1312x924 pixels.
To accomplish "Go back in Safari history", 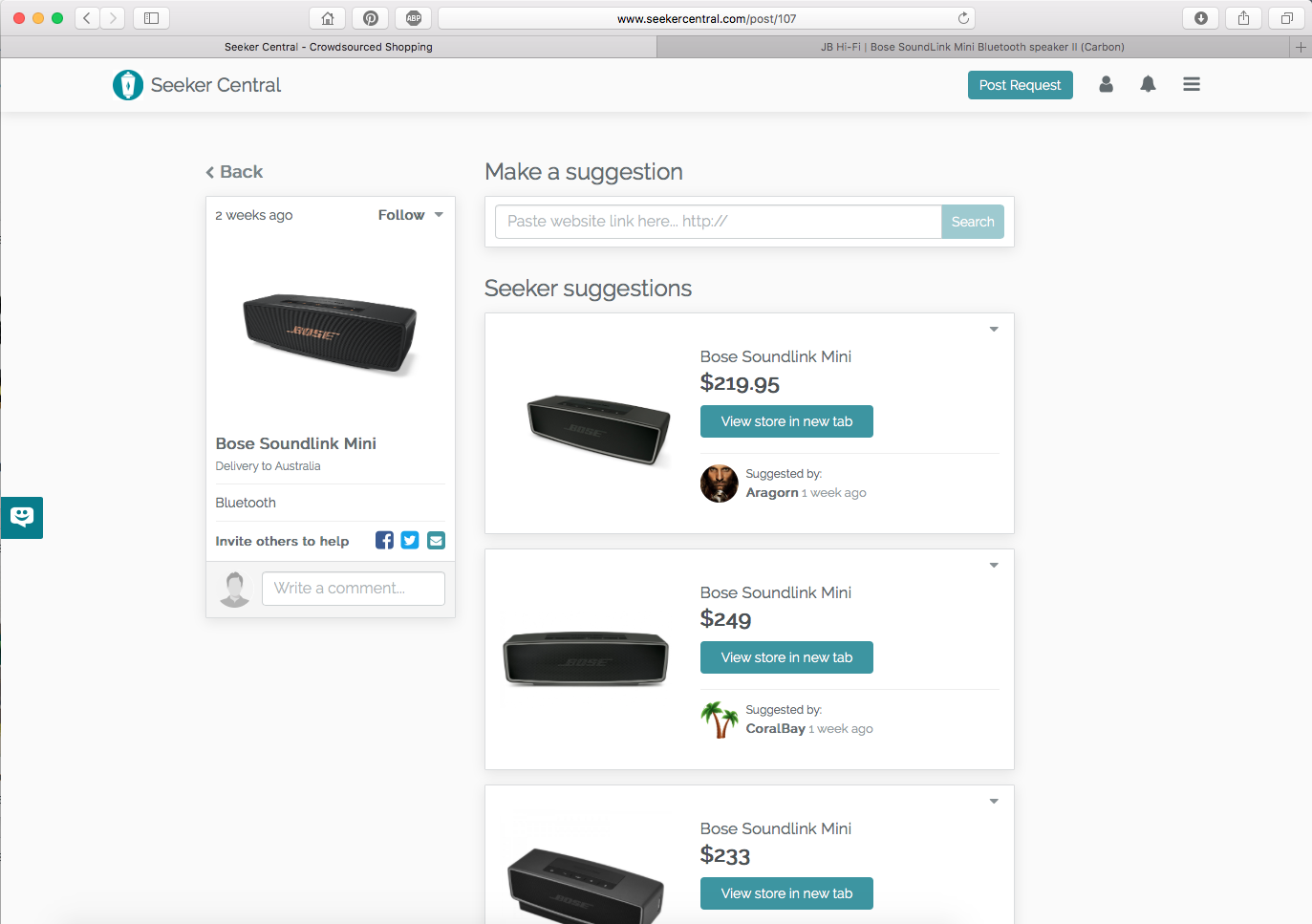I will [x=87, y=18].
